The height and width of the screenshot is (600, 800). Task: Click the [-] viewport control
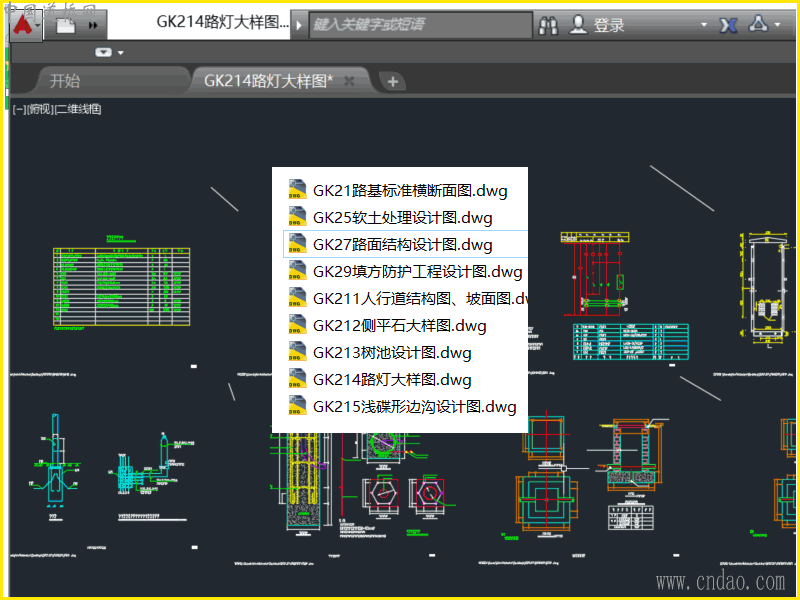pyautogui.click(x=19, y=109)
